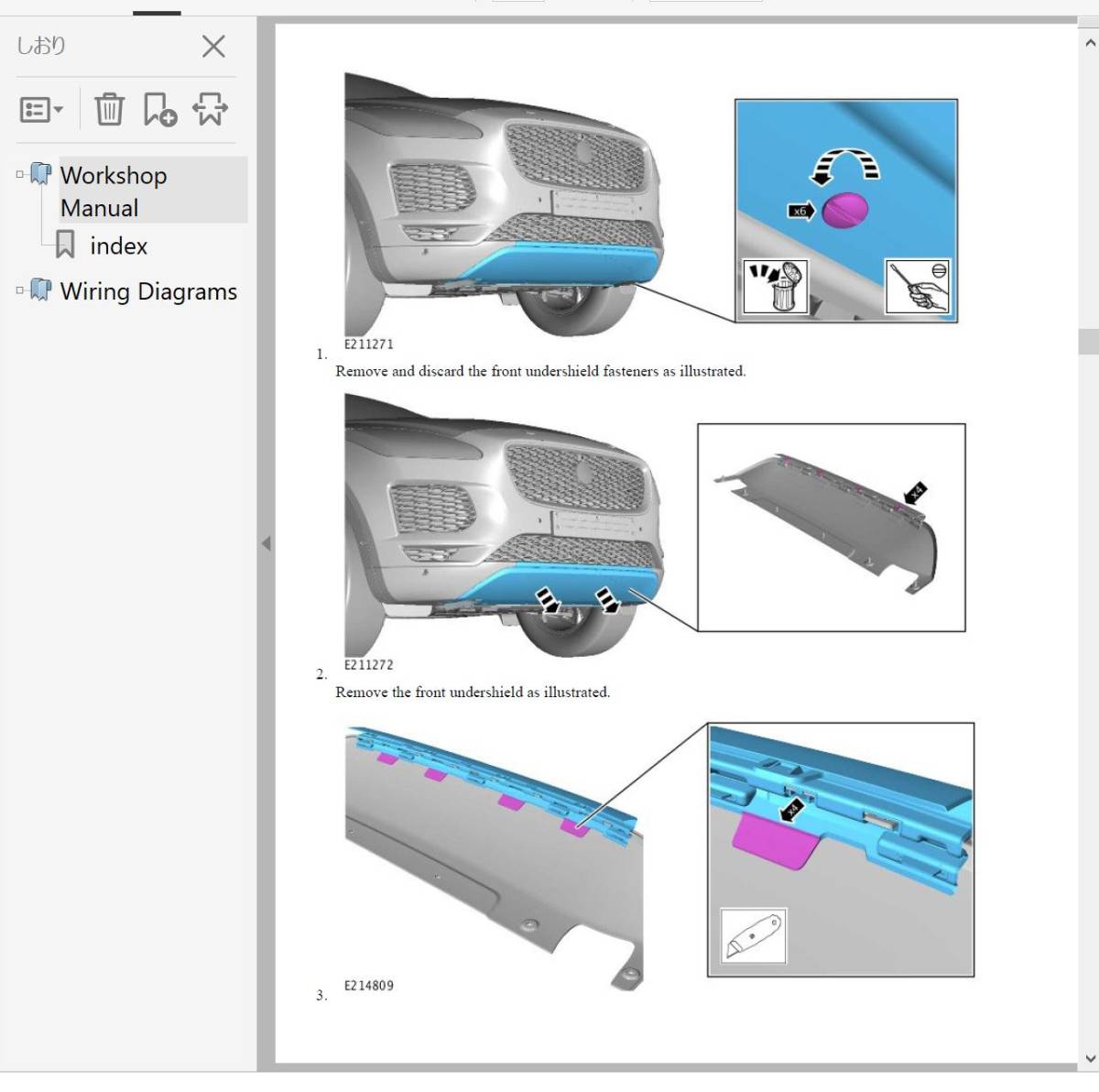
Task: Click the fastener detail inset image
Action: click(x=846, y=211)
